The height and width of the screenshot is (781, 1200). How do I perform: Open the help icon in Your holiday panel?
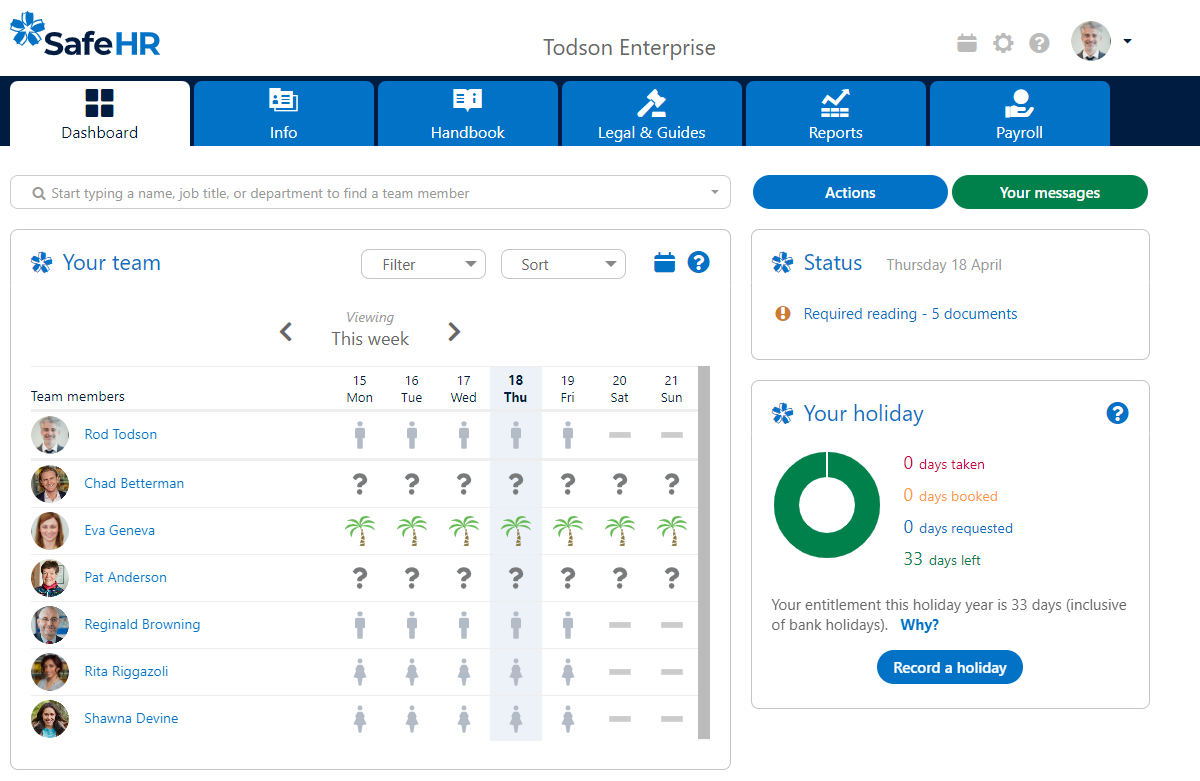coord(1117,412)
